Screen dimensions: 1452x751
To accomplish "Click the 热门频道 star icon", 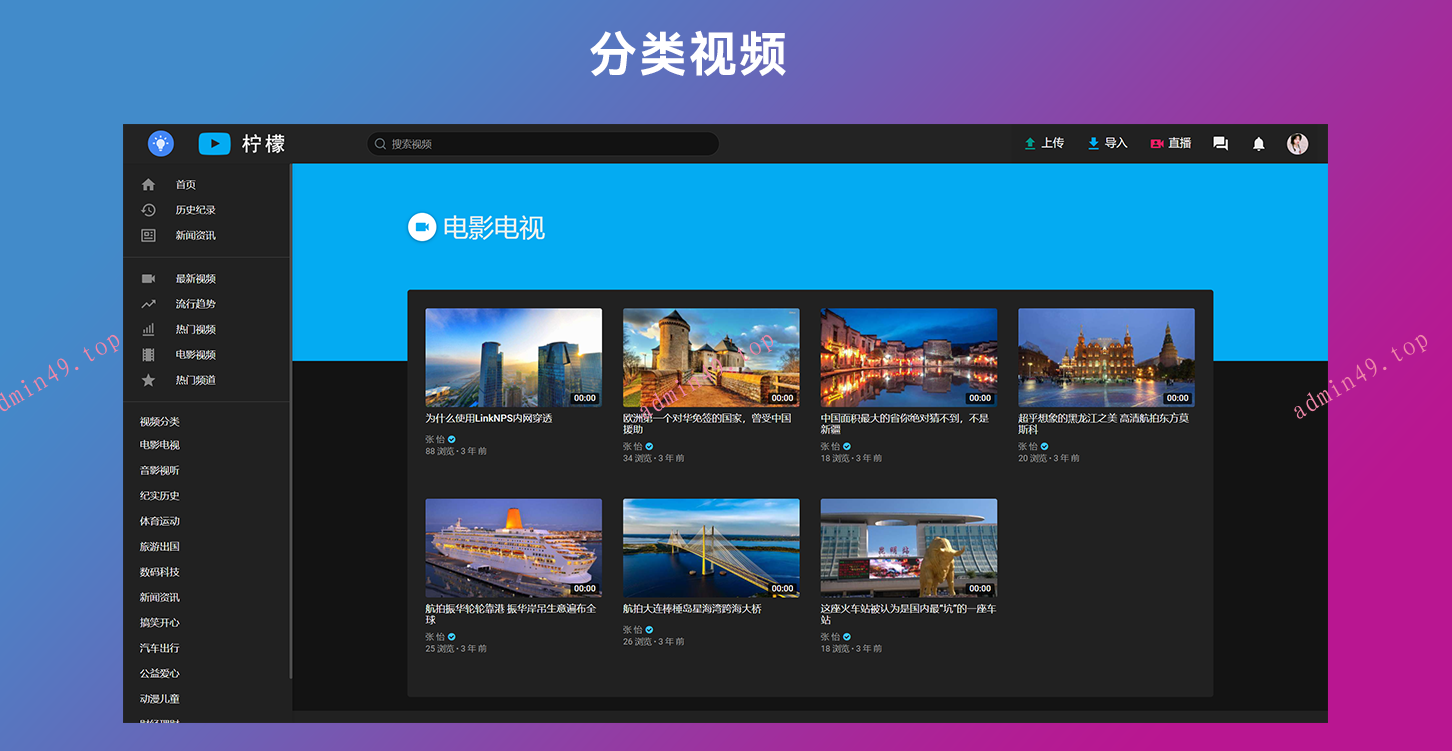I will point(148,380).
